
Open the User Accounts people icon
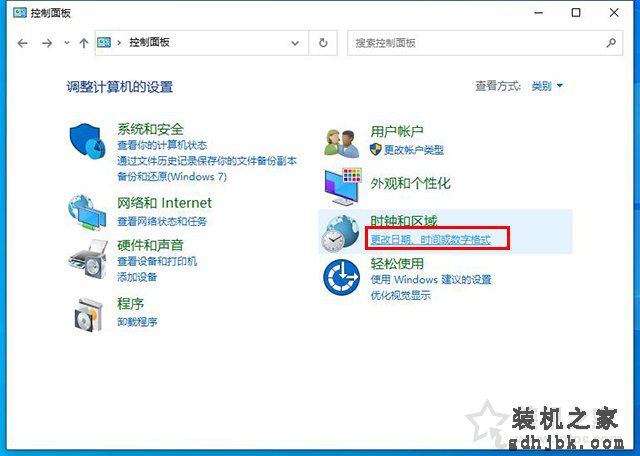point(342,143)
